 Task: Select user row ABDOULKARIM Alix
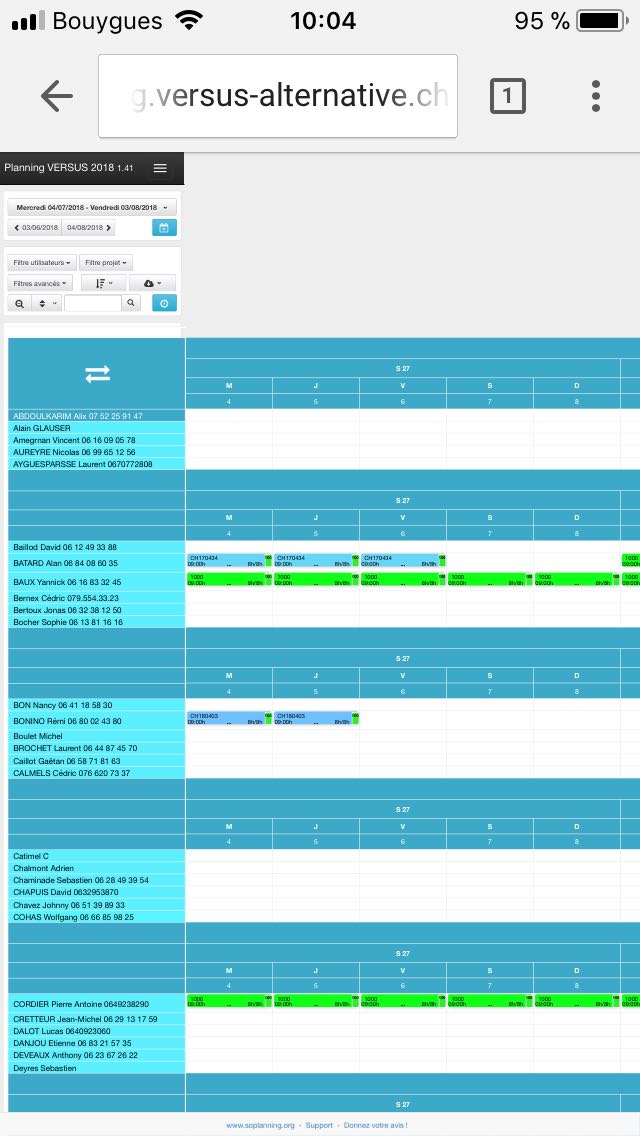tap(96, 416)
